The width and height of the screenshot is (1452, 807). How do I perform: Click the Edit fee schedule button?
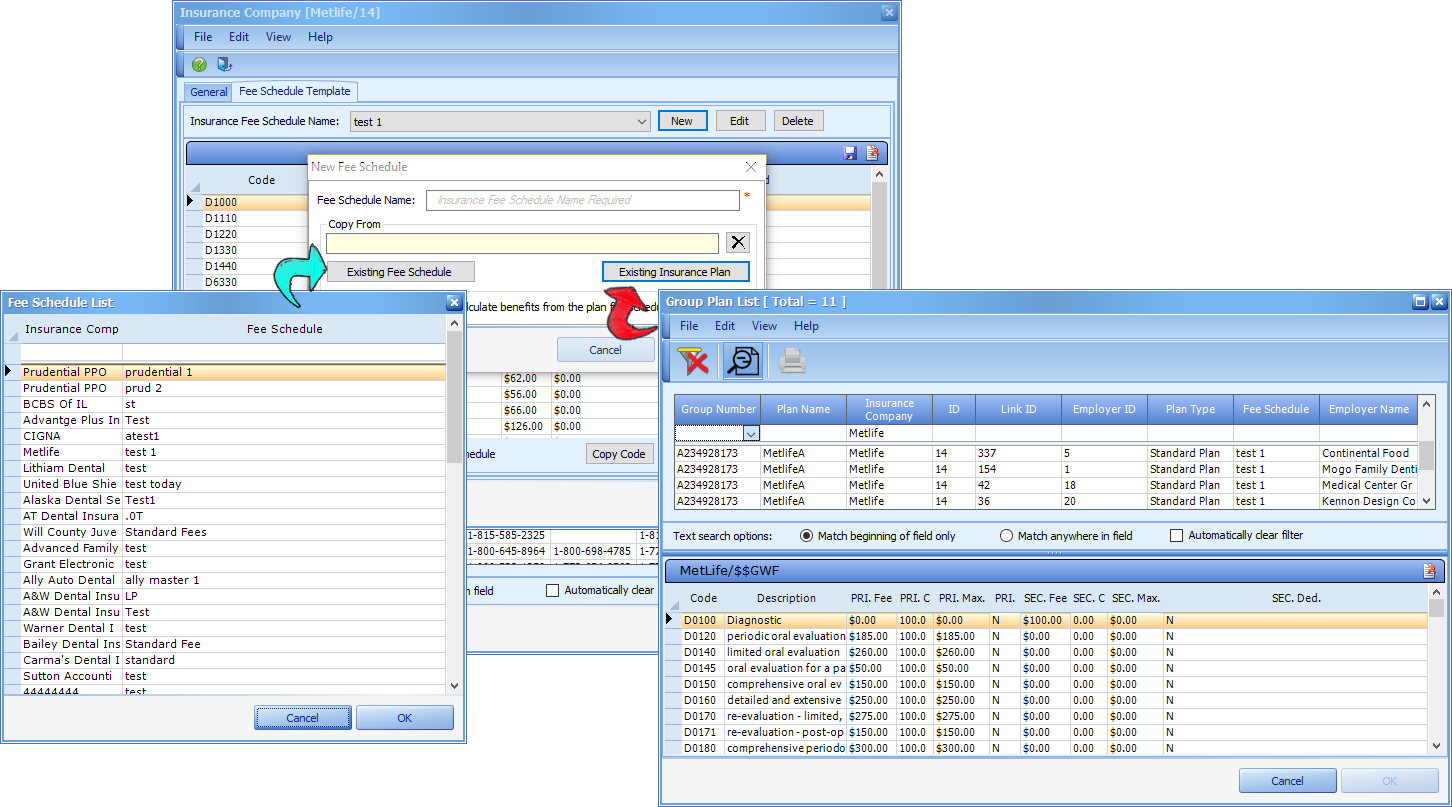(739, 121)
